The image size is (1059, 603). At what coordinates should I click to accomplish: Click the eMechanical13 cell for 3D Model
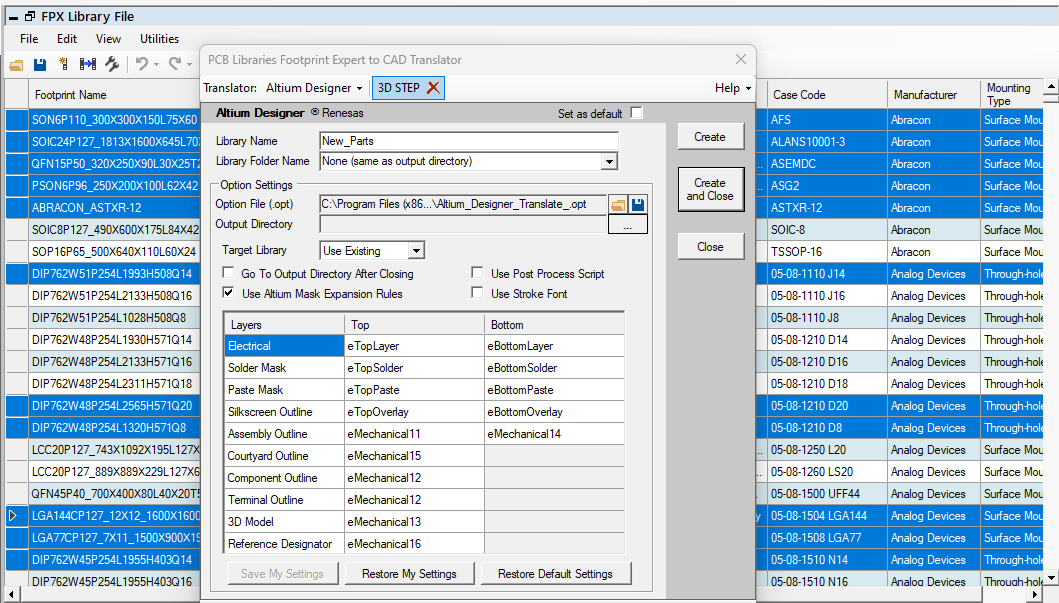(414, 522)
